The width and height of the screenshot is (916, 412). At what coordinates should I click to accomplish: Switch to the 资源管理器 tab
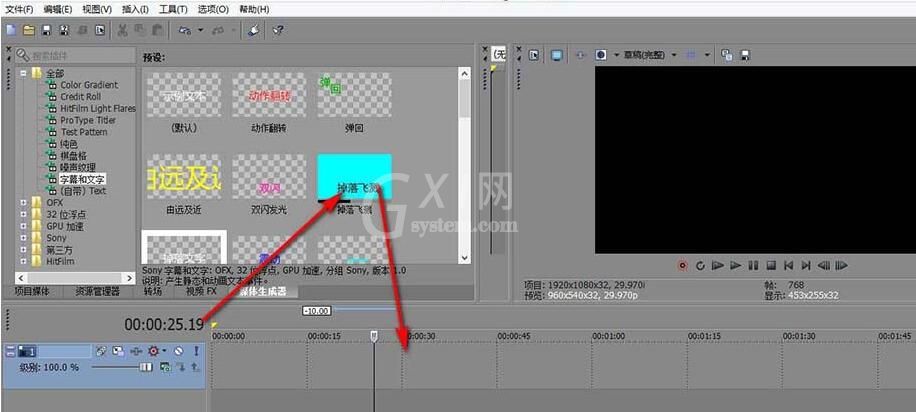click(x=97, y=291)
